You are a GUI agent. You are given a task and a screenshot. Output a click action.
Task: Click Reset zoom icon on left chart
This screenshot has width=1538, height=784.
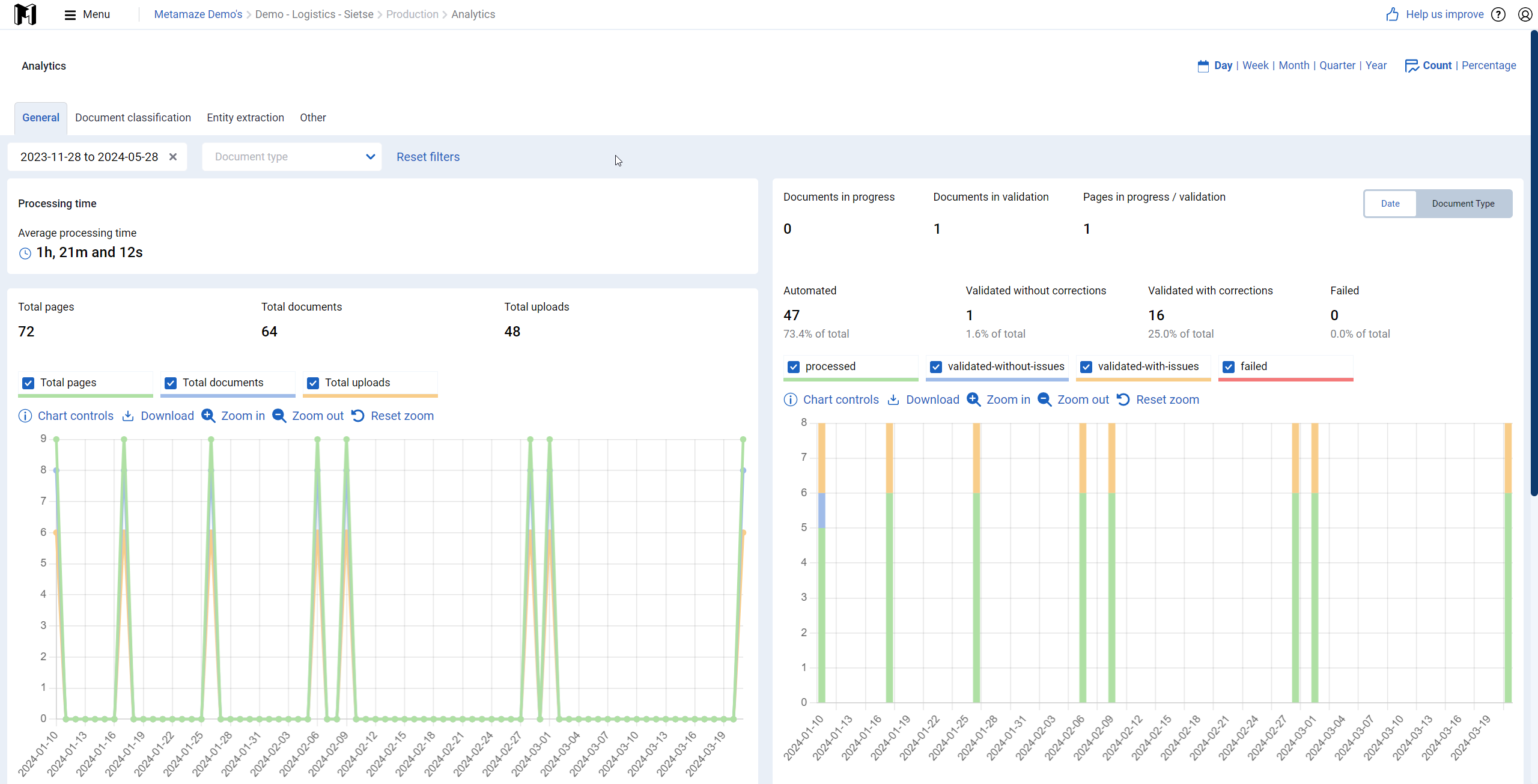pyautogui.click(x=358, y=416)
